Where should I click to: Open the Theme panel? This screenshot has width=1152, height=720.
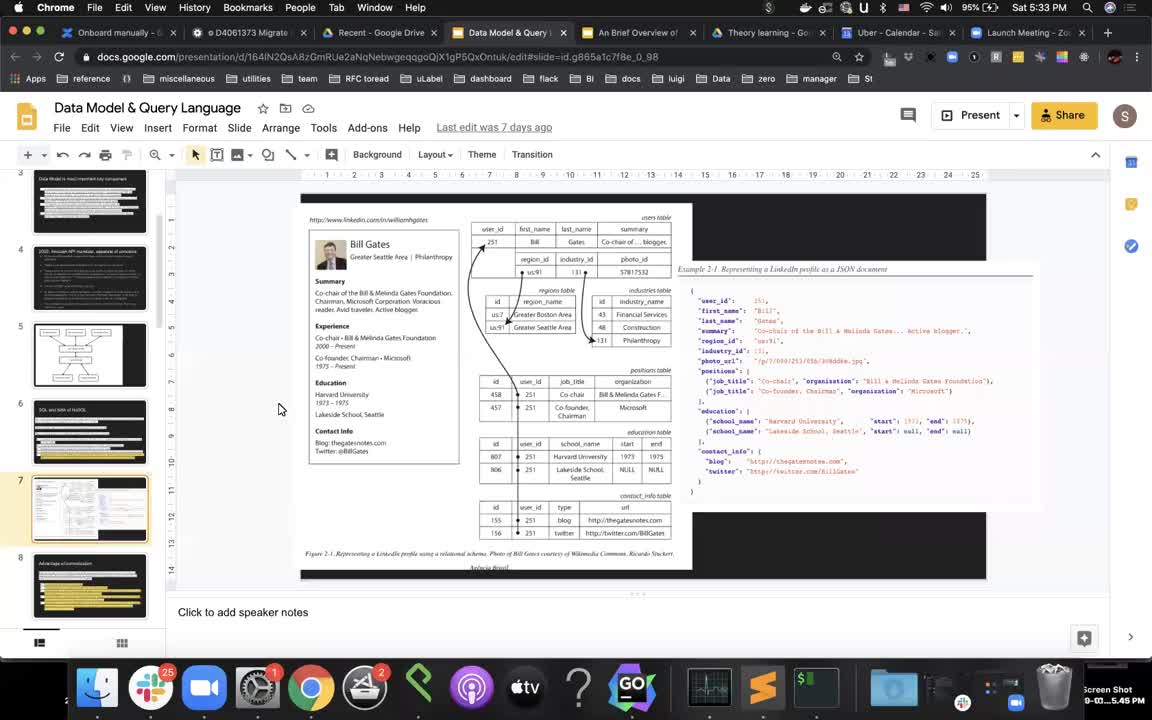(482, 155)
